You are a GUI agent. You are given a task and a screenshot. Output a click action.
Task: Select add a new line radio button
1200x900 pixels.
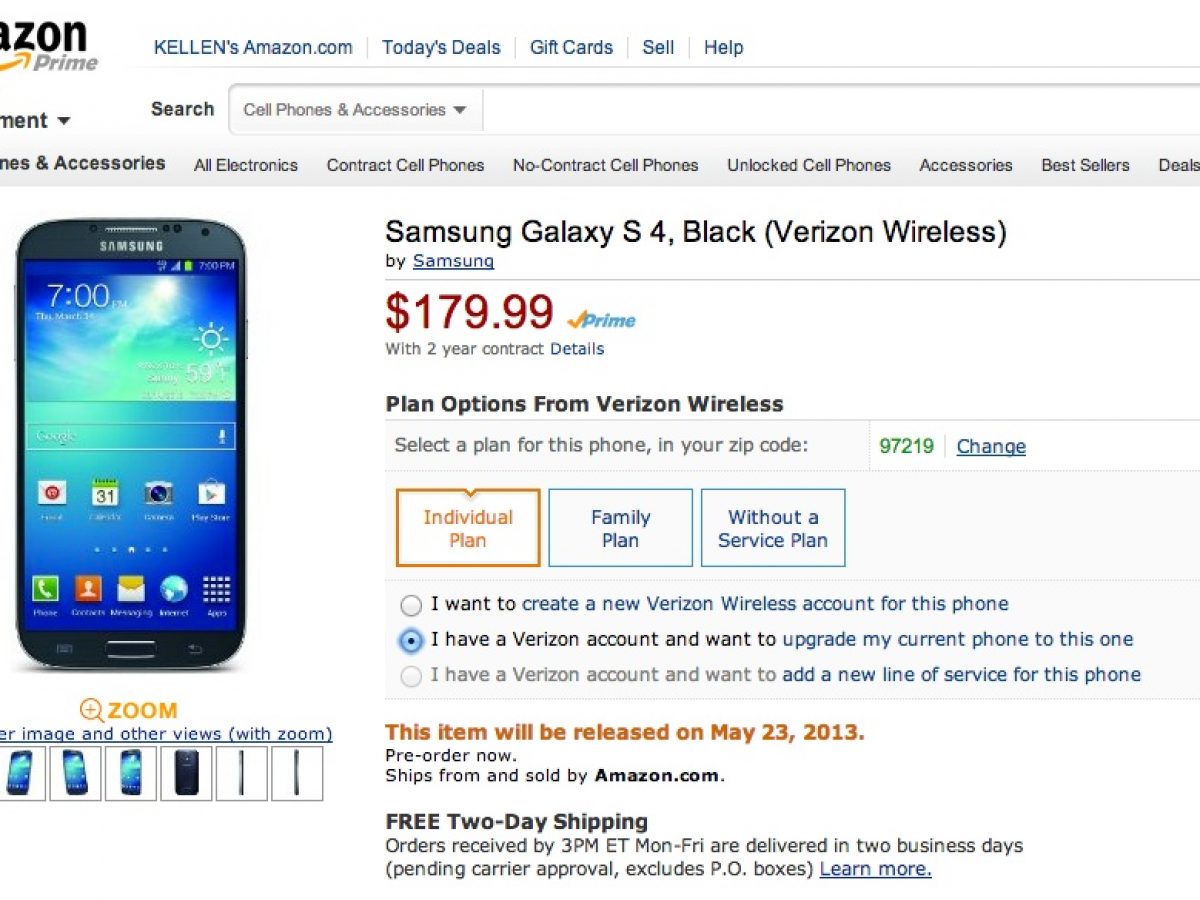411,677
